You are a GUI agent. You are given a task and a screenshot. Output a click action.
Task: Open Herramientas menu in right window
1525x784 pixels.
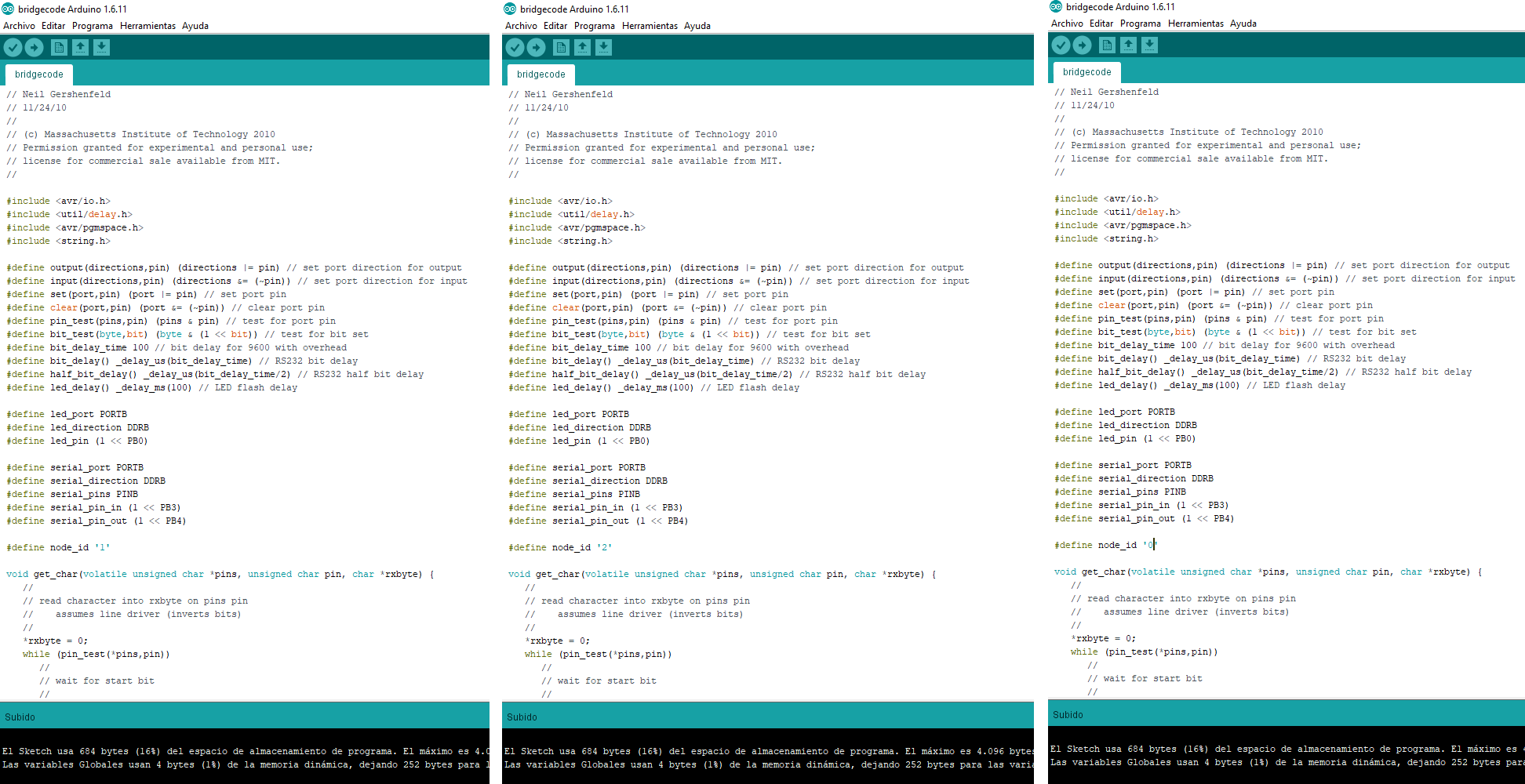pyautogui.click(x=1196, y=24)
